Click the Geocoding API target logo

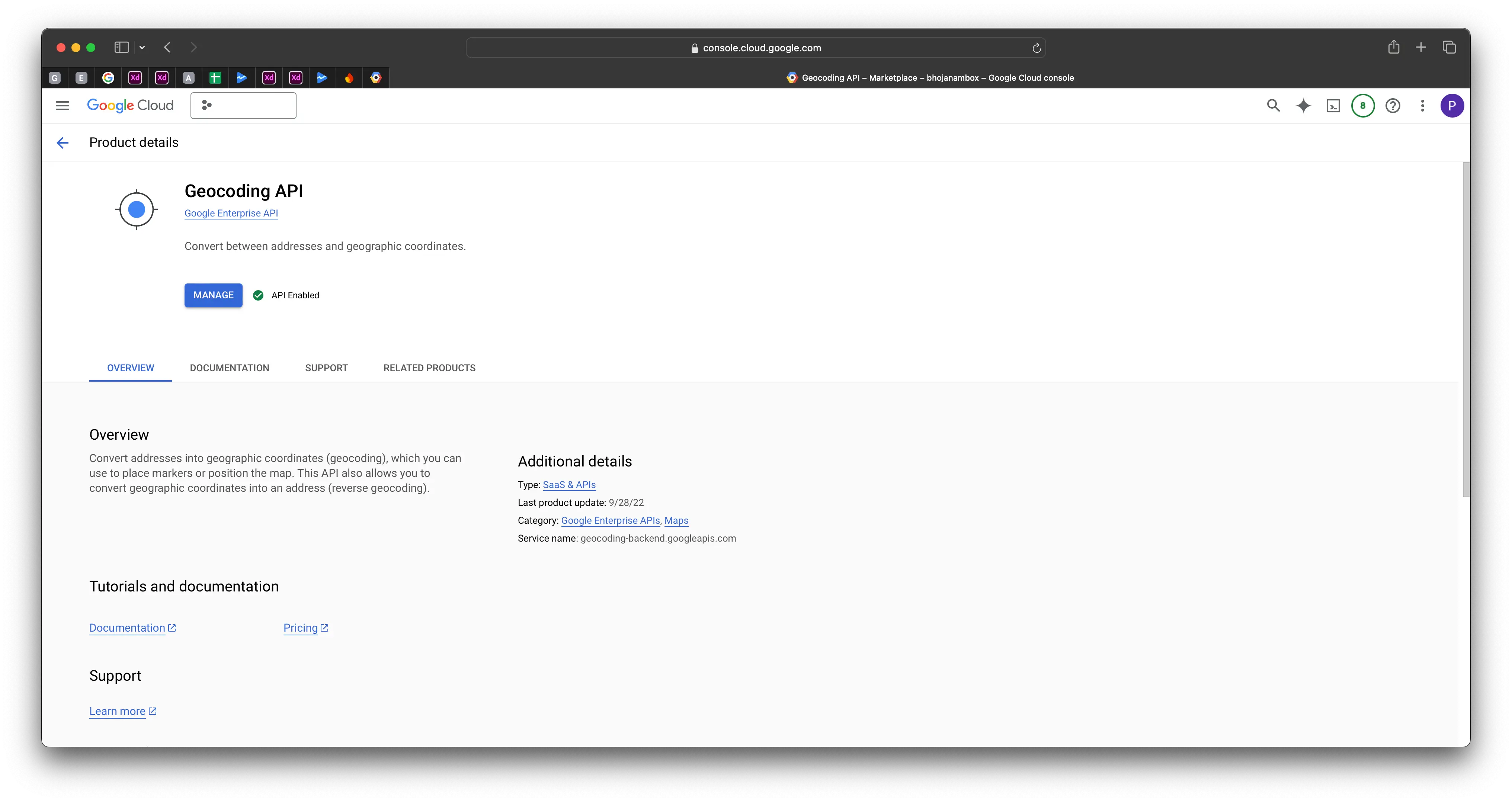tap(136, 209)
